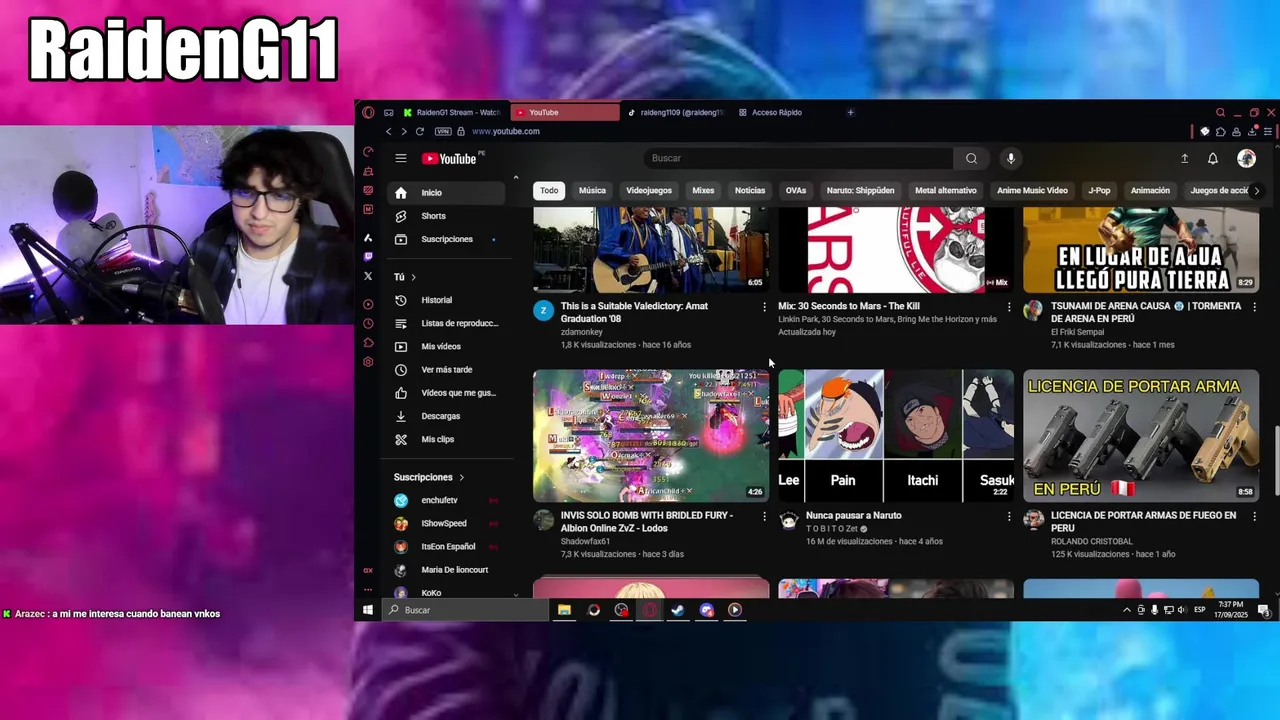Click the search magnifier button in YouTube
Image resolution: width=1280 pixels, height=720 pixels.
pyautogui.click(x=971, y=158)
